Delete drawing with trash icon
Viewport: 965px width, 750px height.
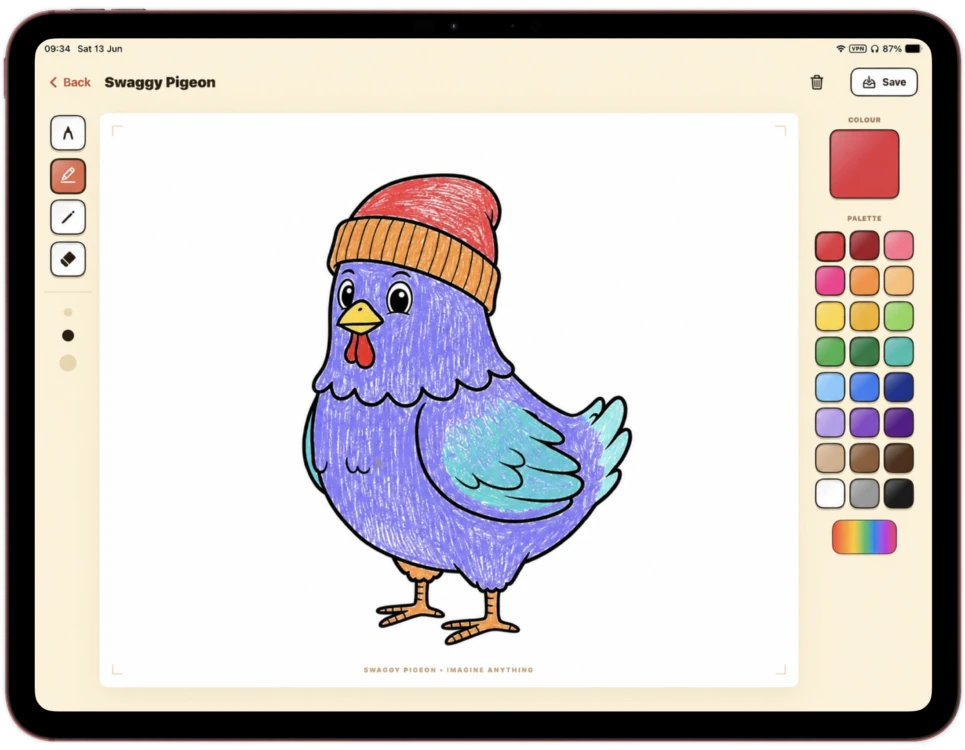click(x=817, y=82)
